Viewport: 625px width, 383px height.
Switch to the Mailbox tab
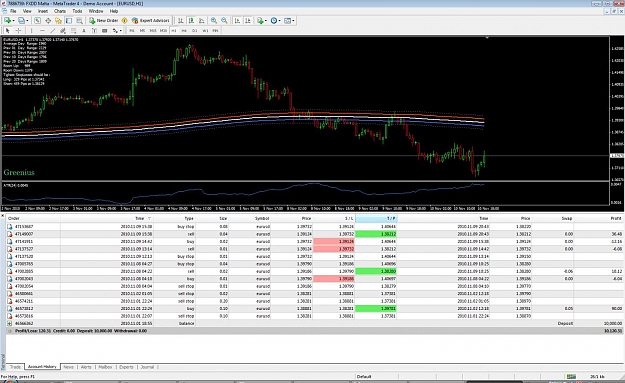105,367
